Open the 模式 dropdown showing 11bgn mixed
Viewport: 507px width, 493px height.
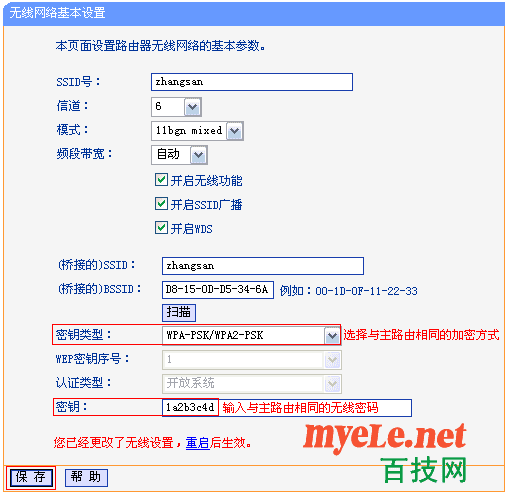coord(197,131)
